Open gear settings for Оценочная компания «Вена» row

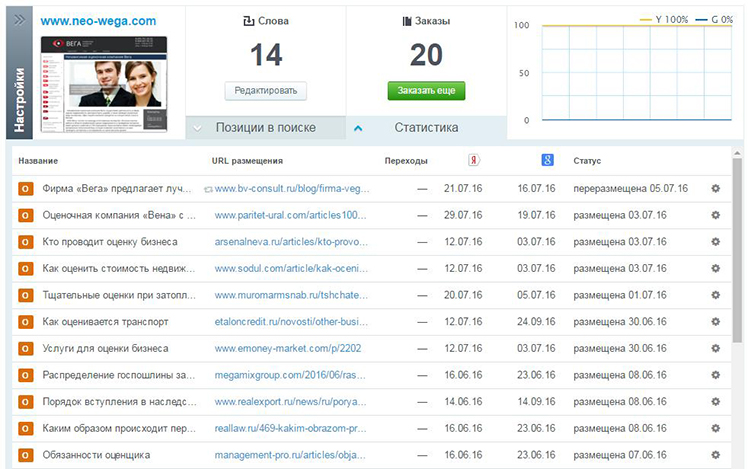[715, 215]
